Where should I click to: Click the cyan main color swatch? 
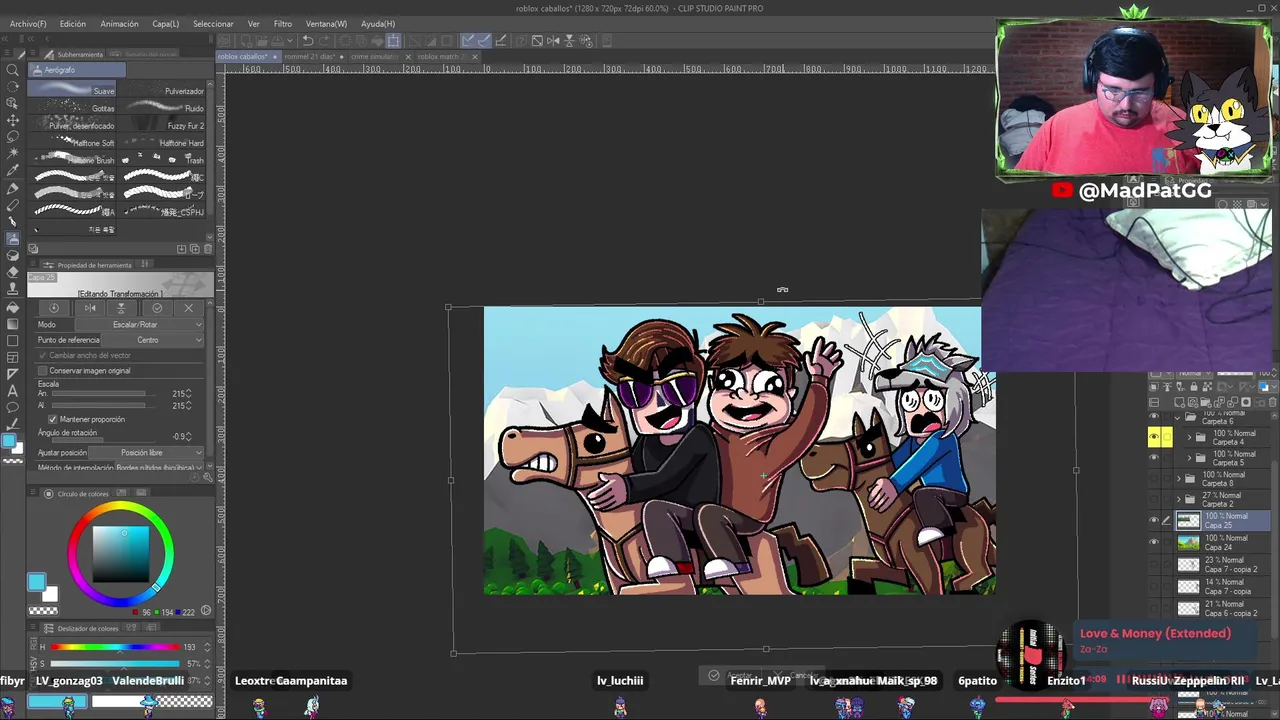coord(36,582)
